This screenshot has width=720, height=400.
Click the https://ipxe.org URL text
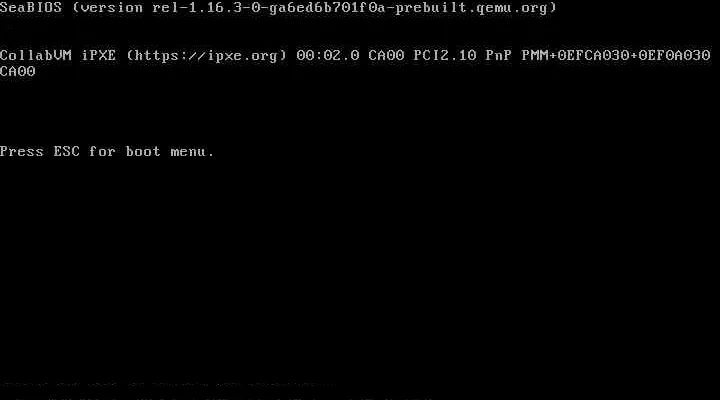coord(206,56)
